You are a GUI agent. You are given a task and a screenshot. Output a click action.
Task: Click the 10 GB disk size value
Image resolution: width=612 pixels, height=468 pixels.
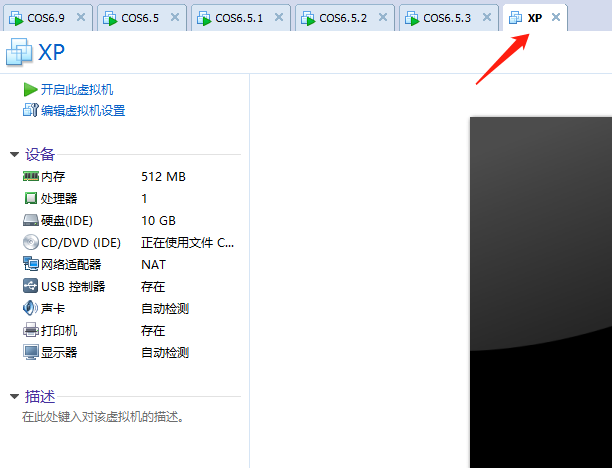(158, 221)
